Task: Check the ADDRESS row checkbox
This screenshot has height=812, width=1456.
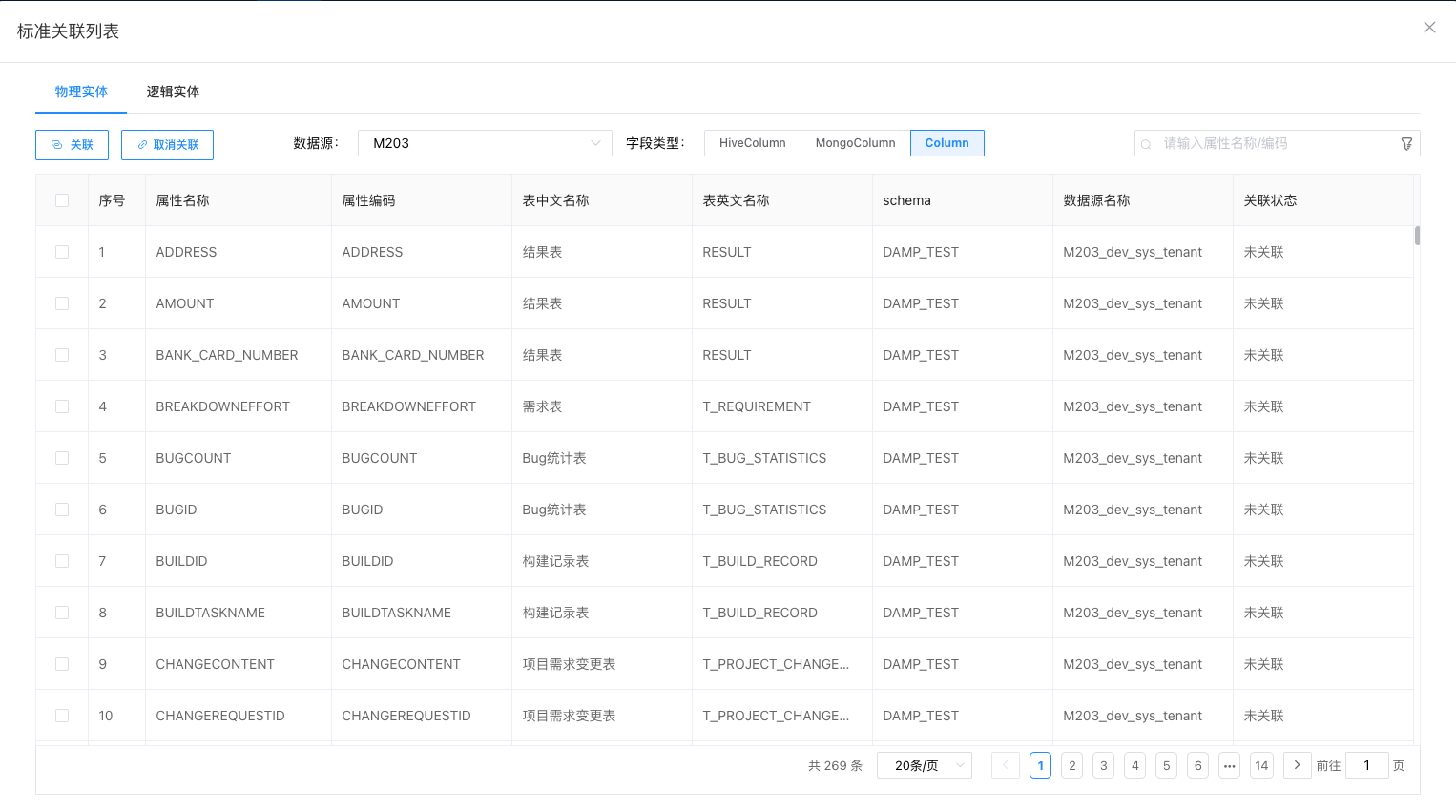Action: [x=62, y=252]
